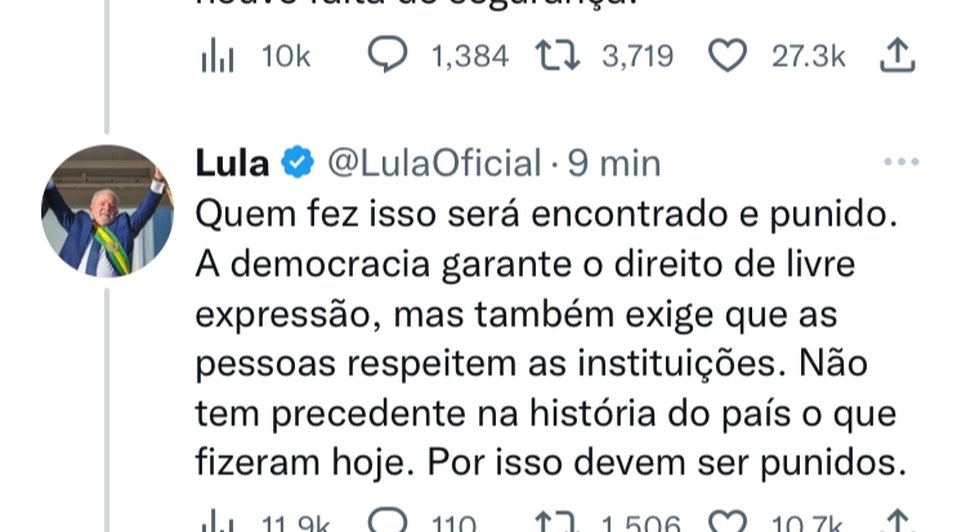Open Lula's profile picture
The image size is (966, 532).
[x=107, y=211]
